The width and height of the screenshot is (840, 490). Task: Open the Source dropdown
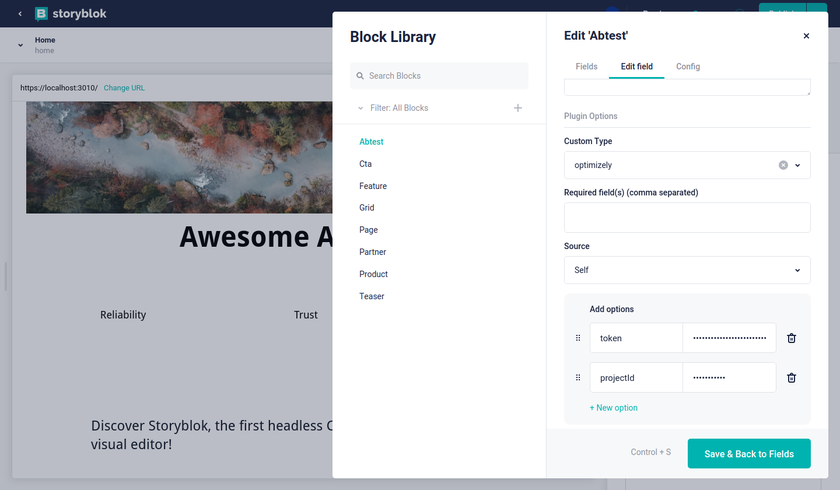(x=687, y=270)
